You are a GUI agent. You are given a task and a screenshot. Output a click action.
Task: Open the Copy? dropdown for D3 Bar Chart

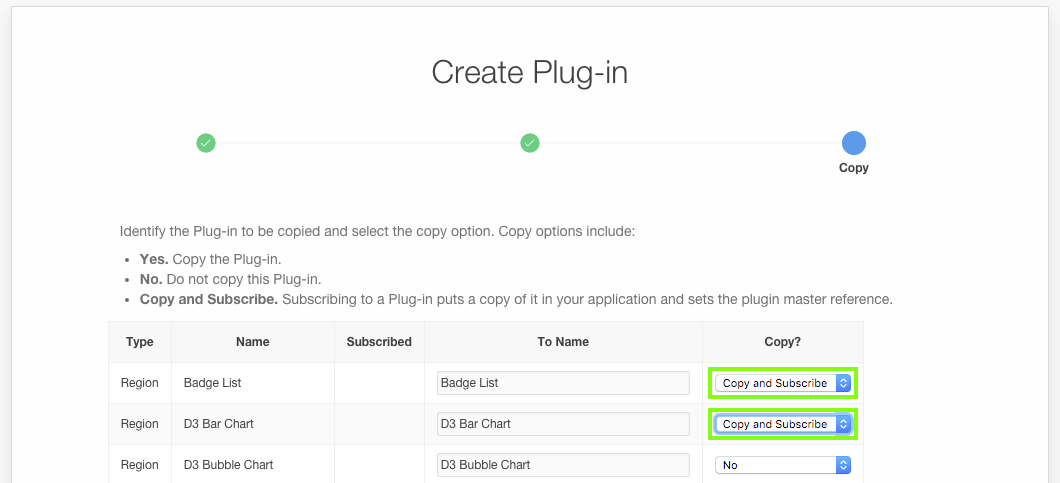coord(784,424)
